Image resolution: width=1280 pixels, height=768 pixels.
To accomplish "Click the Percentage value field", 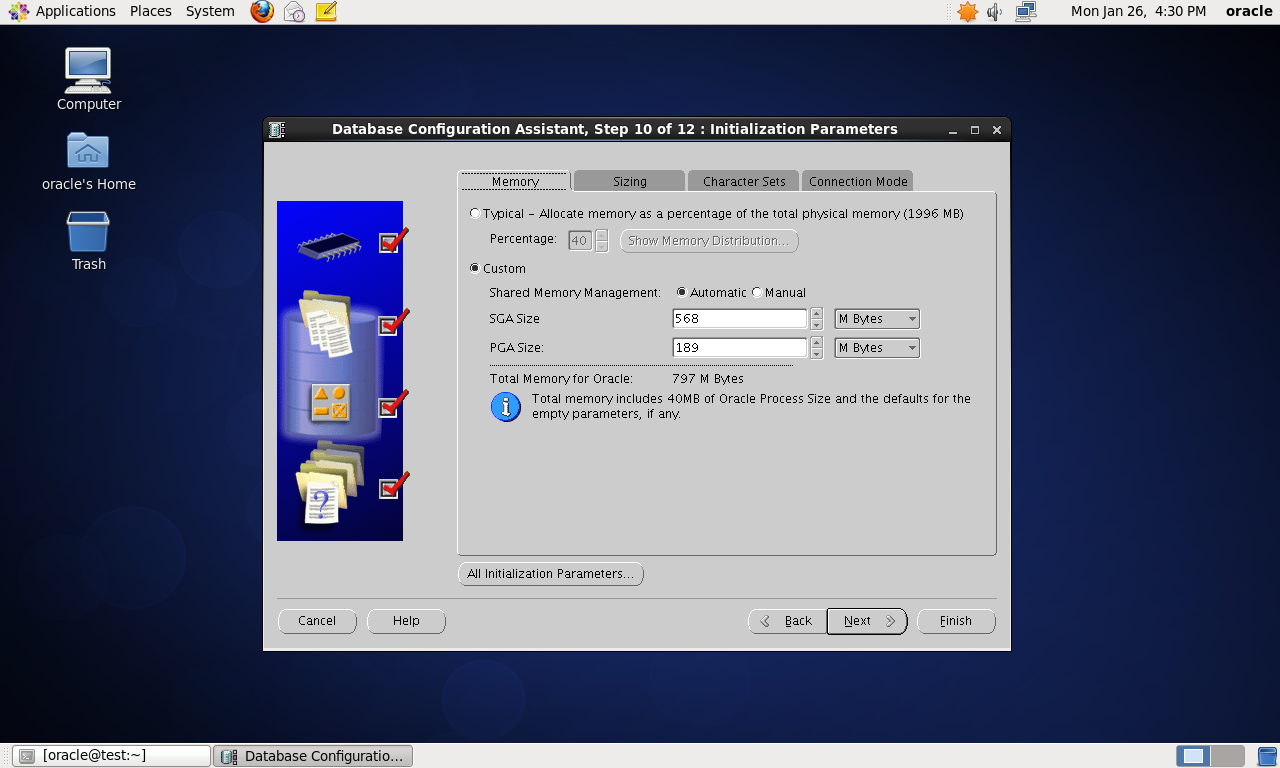I will pos(580,241).
